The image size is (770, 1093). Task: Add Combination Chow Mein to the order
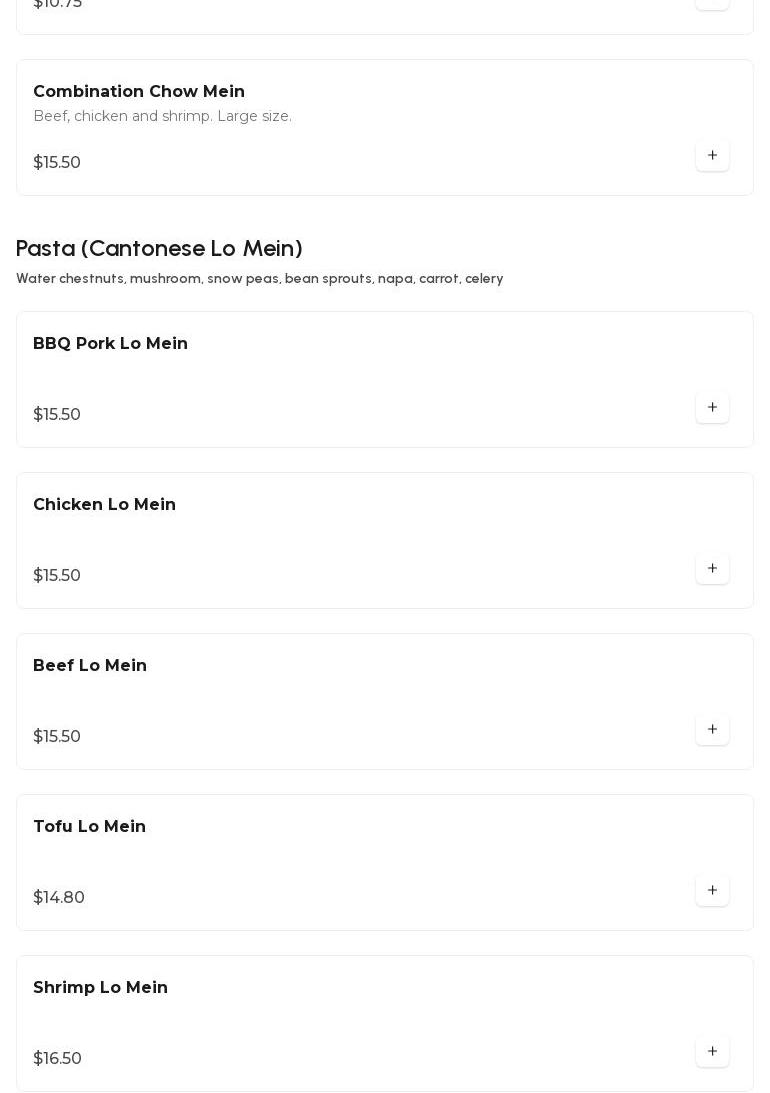point(712,155)
